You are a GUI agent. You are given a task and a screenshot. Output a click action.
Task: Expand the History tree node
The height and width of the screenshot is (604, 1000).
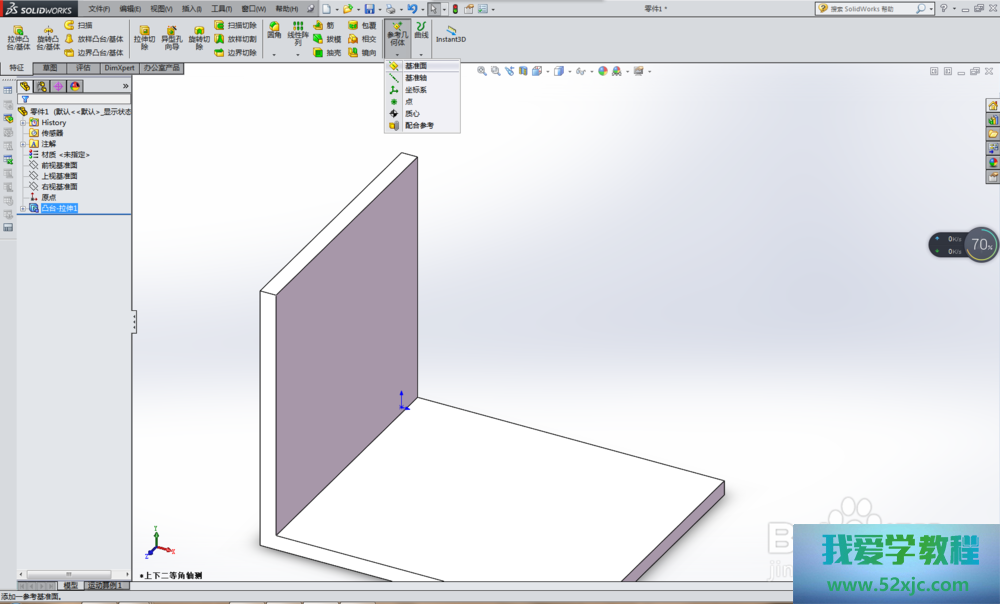22,122
